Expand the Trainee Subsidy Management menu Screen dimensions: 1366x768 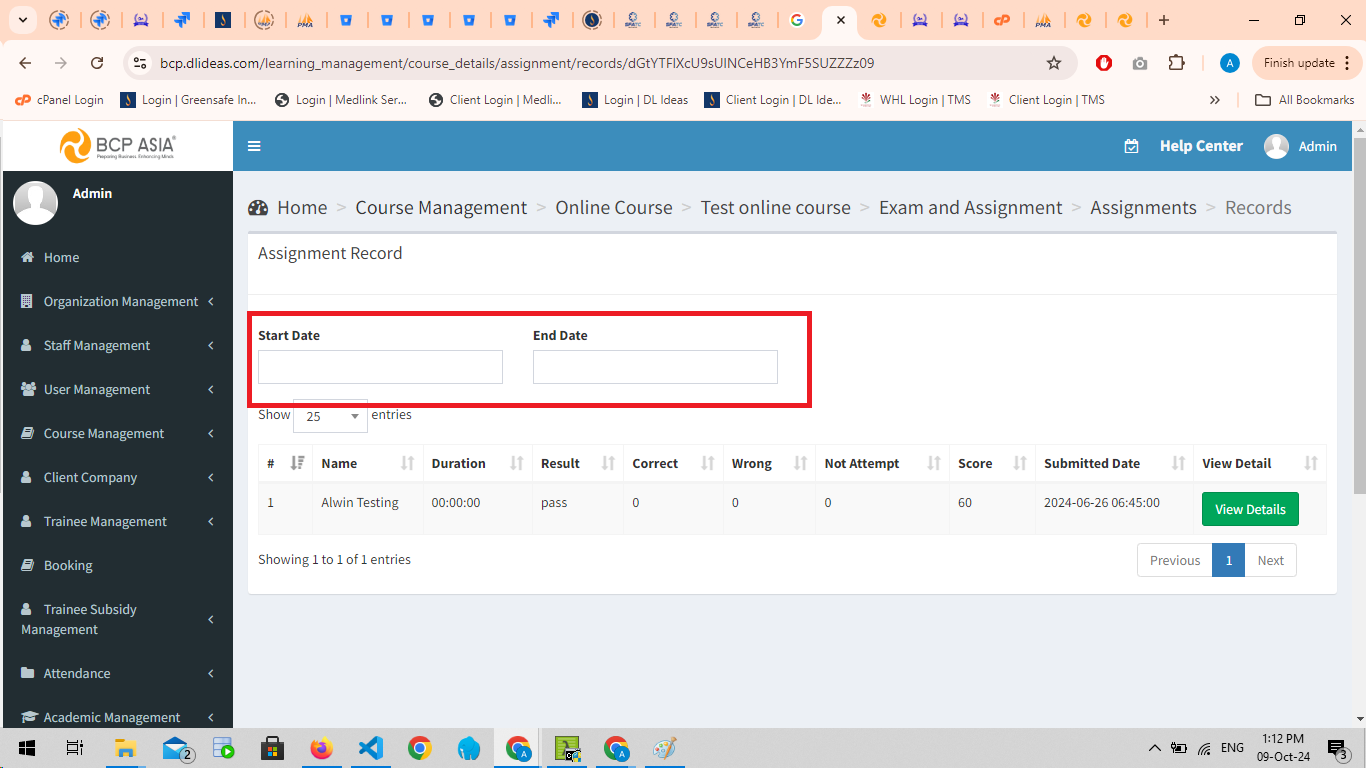117,619
